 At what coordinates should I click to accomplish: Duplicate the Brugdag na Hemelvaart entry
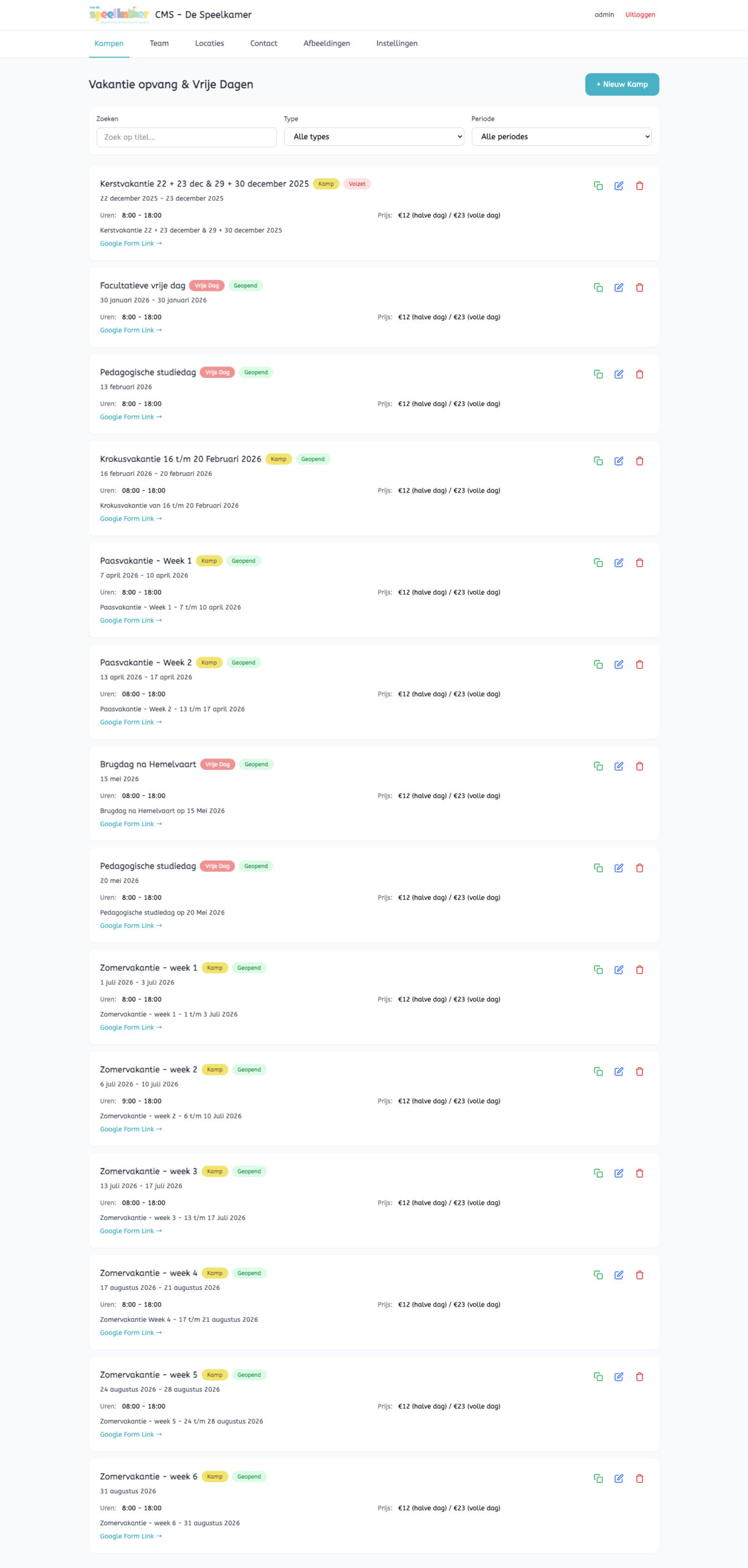[x=598, y=766]
